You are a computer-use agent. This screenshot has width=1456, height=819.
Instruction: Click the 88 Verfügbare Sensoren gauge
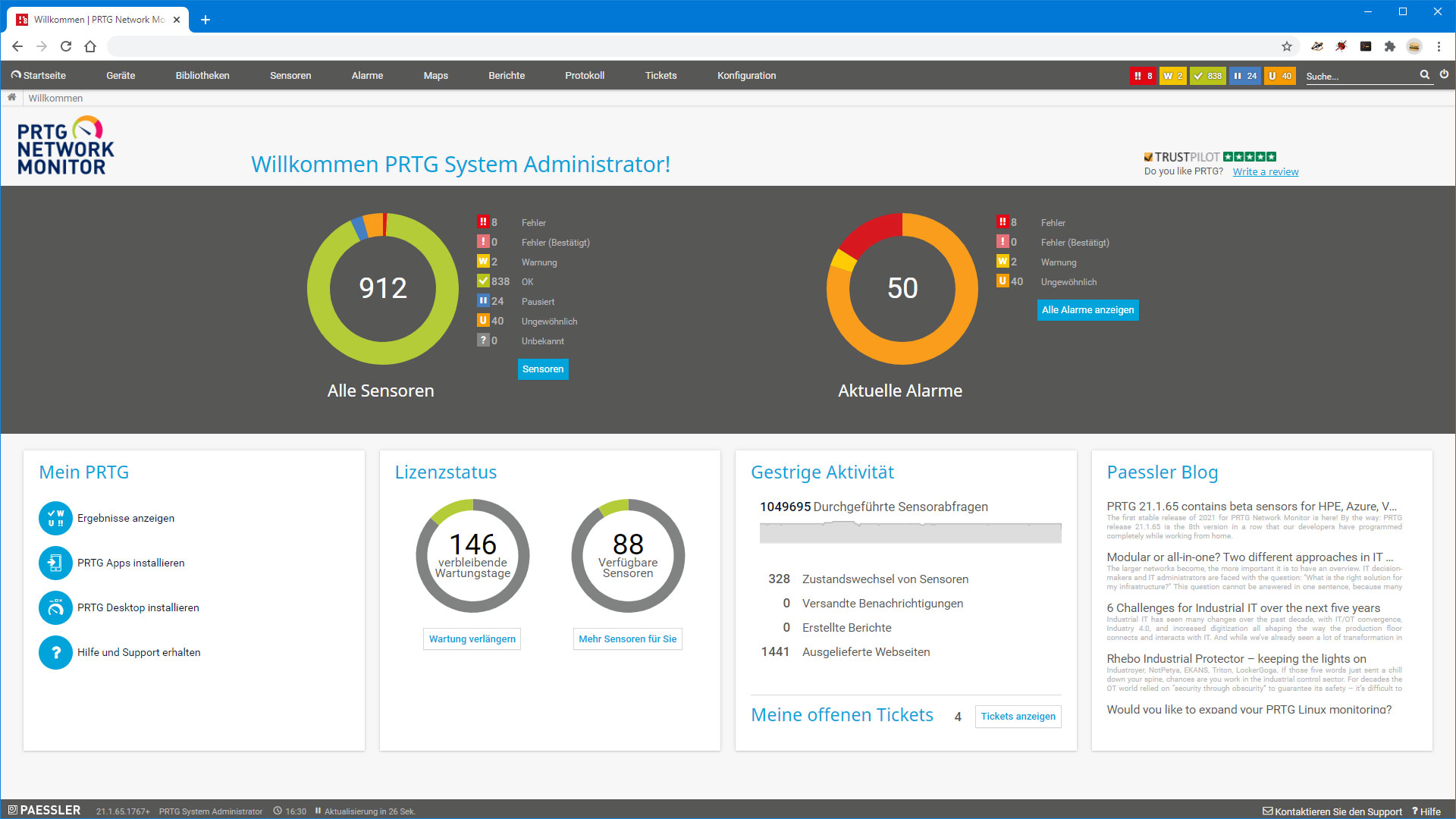[x=628, y=556]
